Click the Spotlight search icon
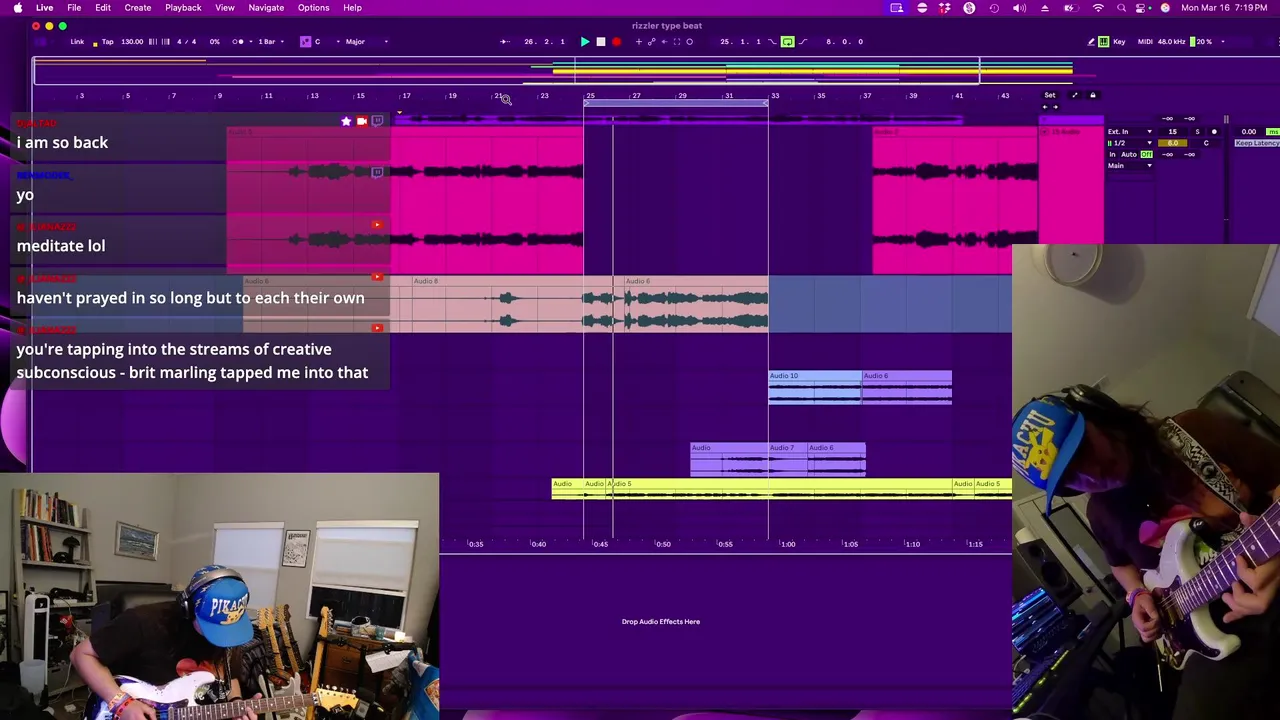This screenshot has width=1280, height=720. (1121, 8)
